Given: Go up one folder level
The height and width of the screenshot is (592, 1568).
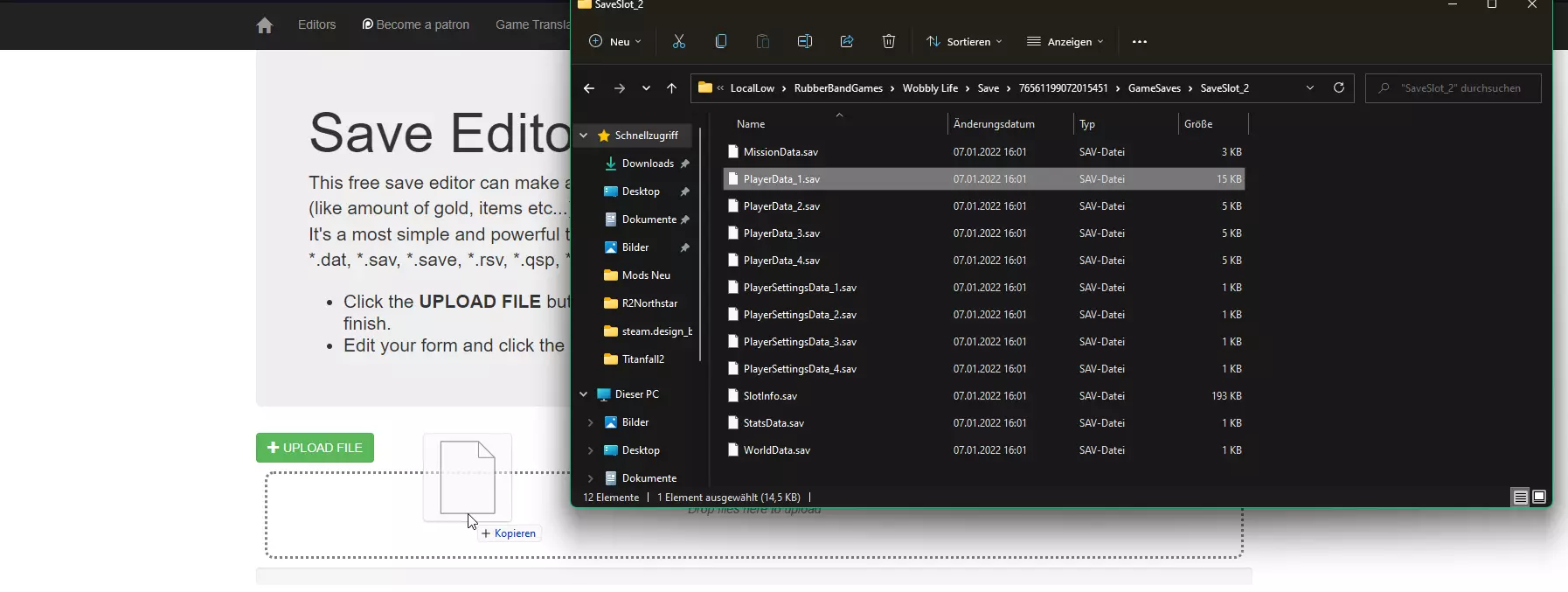Looking at the screenshot, I should coord(671,88).
